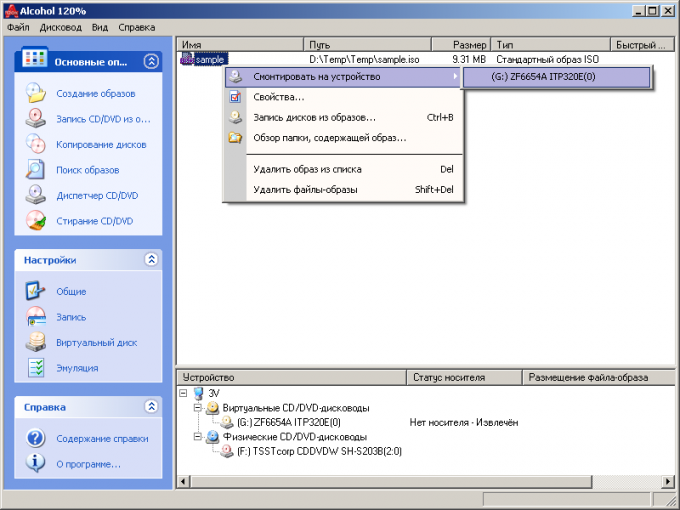680x510 pixels.
Task: Sort by the Имя column header
Action: [240, 45]
